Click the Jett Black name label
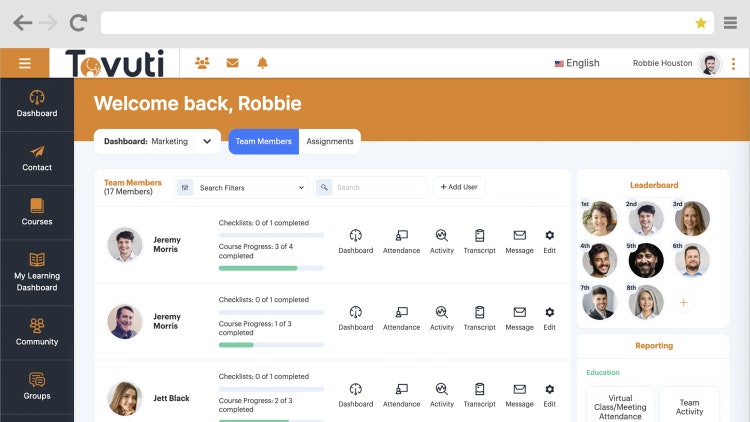Image resolution: width=750 pixels, height=422 pixels. coord(171,398)
